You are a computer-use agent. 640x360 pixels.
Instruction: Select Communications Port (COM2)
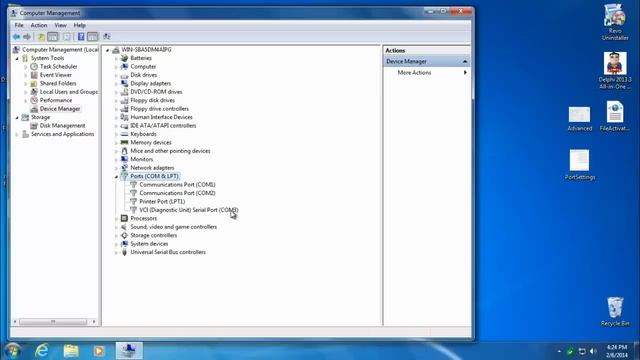click(x=177, y=193)
